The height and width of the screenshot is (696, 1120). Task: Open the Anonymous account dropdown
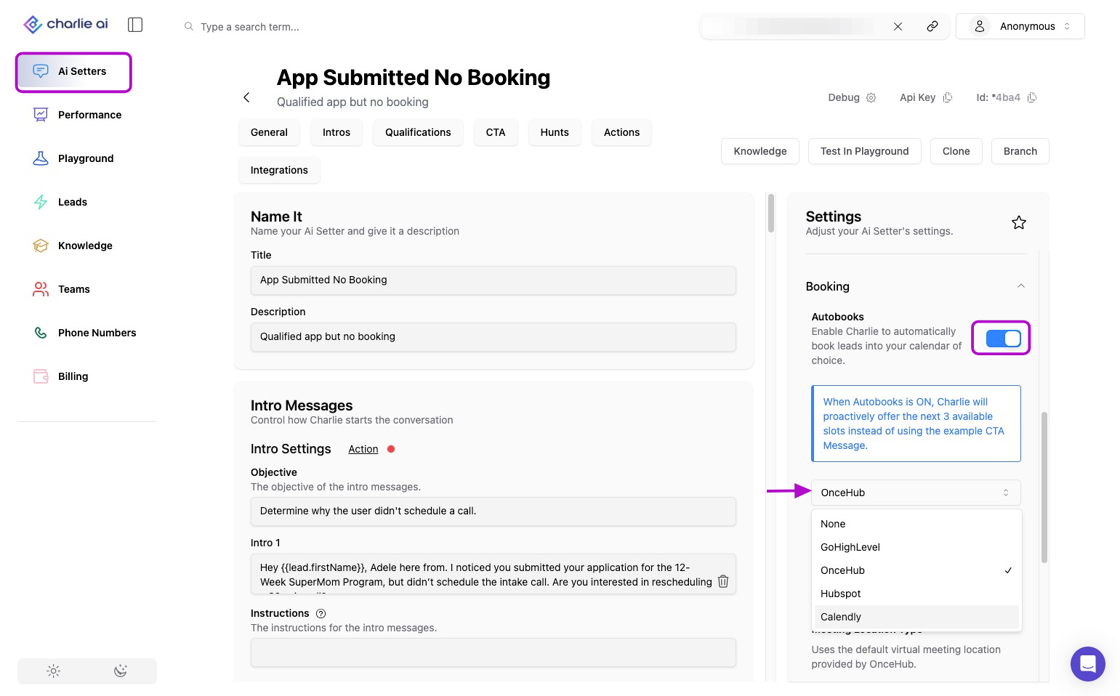pyautogui.click(x=1020, y=26)
